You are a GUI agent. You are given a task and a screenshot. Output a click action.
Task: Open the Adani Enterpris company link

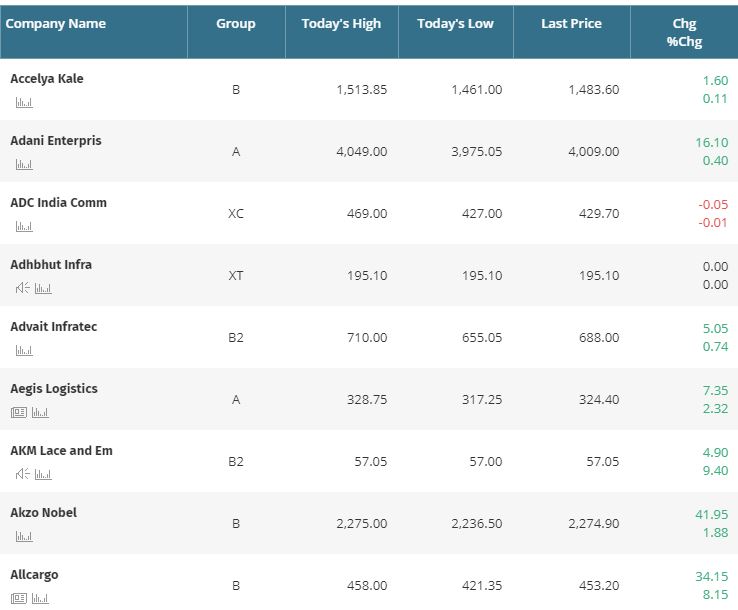[x=56, y=141]
